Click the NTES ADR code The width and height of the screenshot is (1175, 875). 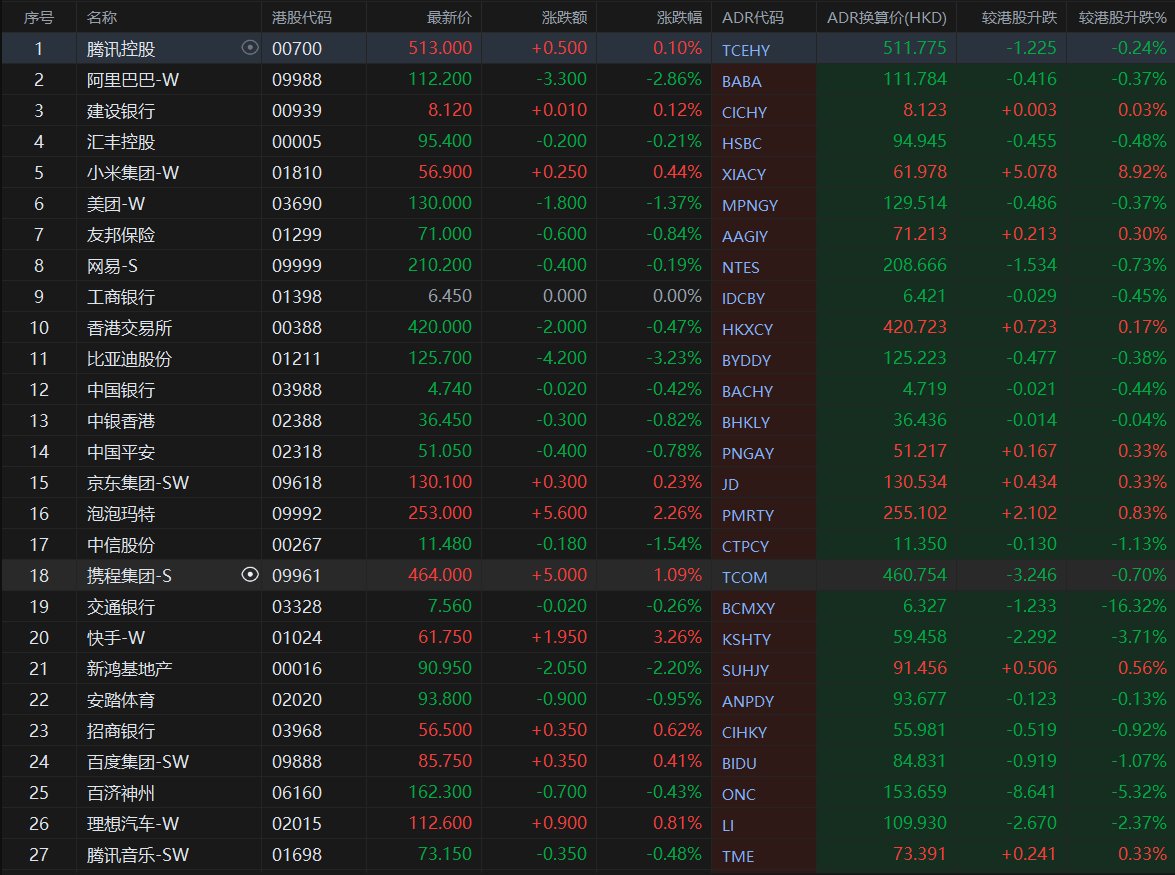(x=740, y=267)
